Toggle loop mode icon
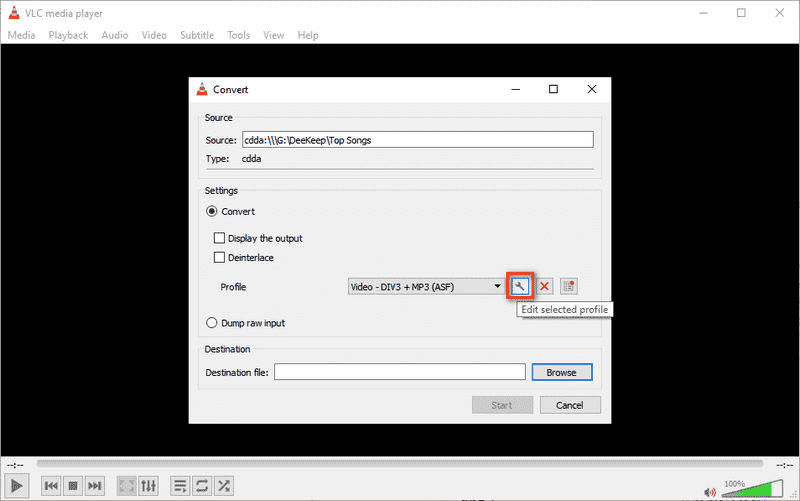The image size is (800, 501). [x=202, y=486]
